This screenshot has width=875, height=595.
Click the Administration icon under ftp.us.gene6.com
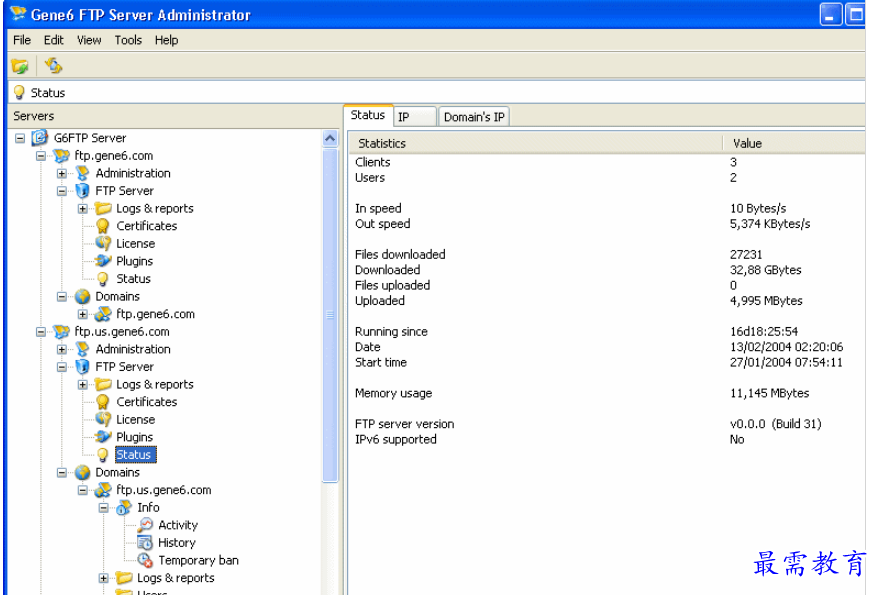(83, 349)
